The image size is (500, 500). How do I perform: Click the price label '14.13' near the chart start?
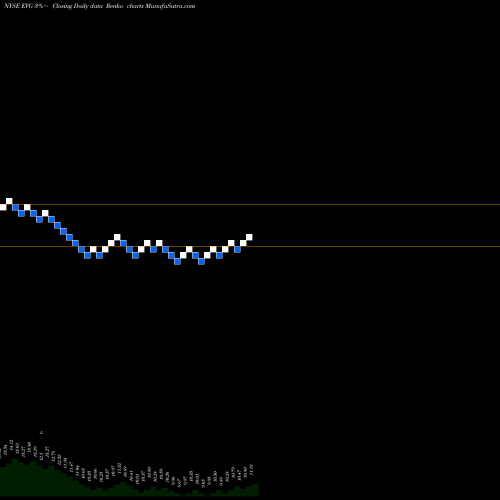(11, 445)
